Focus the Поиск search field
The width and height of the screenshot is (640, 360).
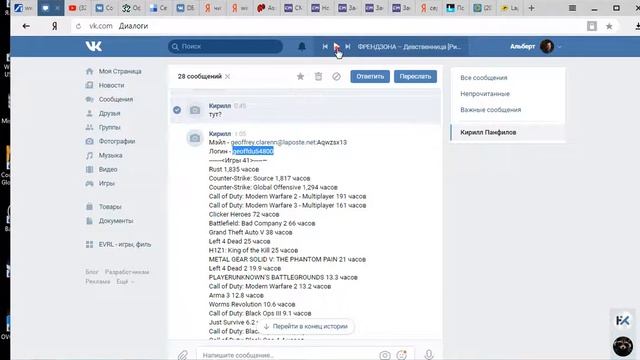[225, 47]
